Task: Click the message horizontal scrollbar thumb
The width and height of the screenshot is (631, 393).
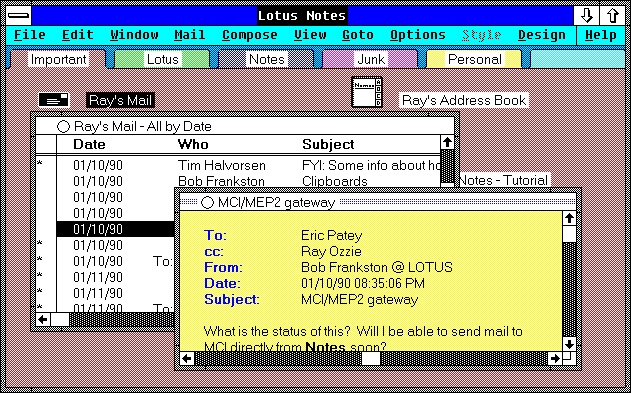Action: [371, 358]
